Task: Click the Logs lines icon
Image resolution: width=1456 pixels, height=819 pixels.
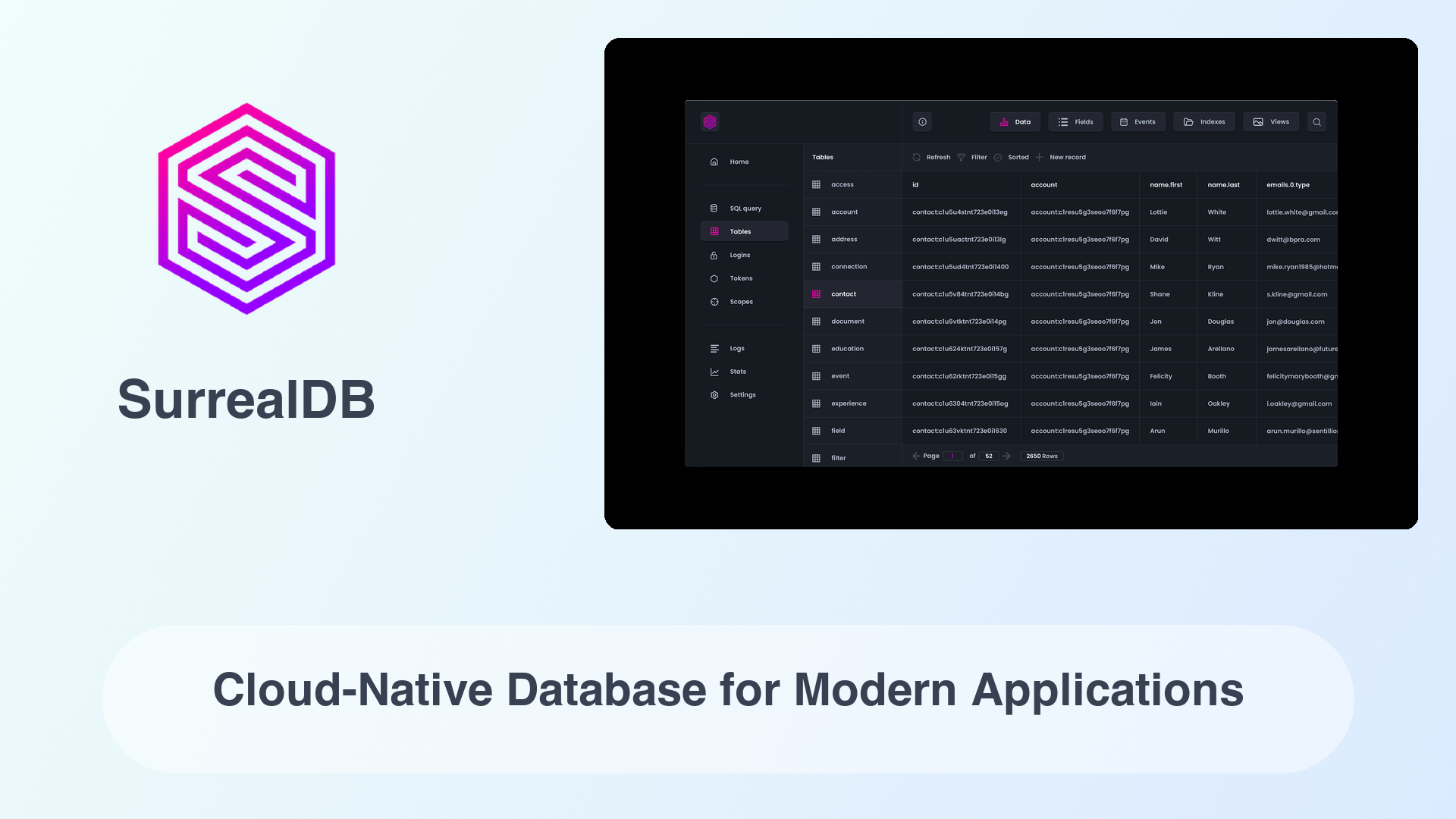Action: point(714,348)
